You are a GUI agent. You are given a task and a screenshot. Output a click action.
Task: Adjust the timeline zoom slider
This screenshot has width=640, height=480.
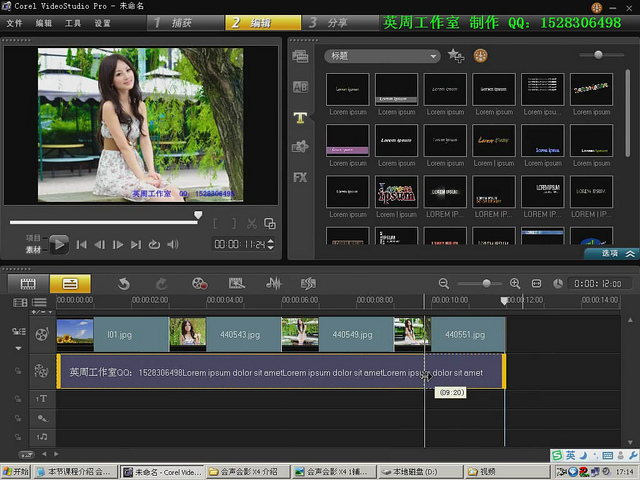pyautogui.click(x=486, y=283)
